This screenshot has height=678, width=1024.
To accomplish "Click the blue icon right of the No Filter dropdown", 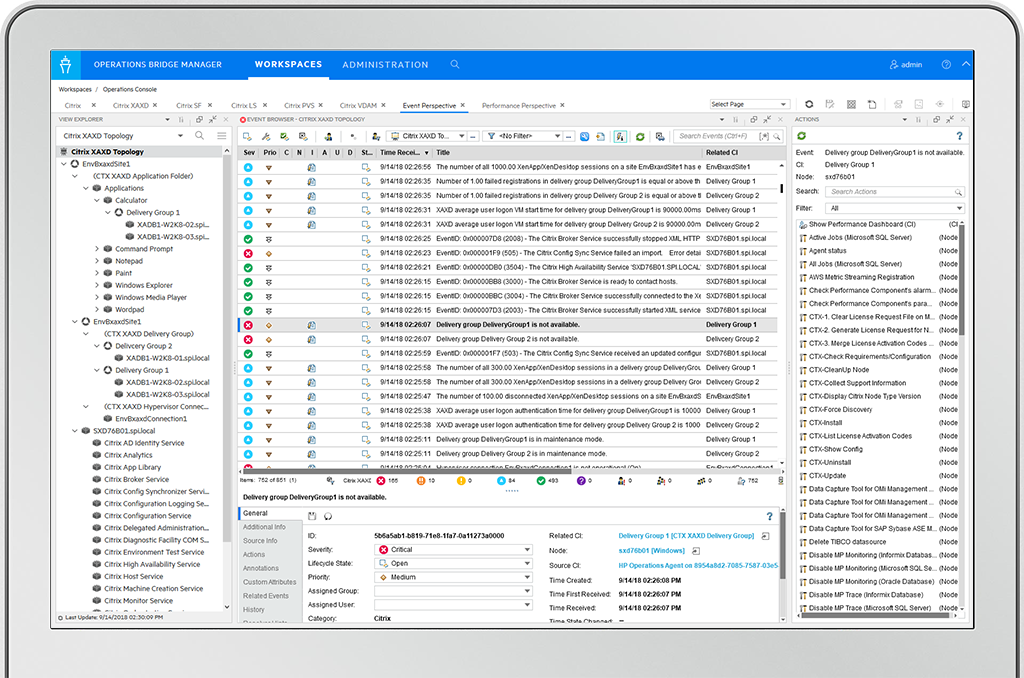I will [x=584, y=137].
